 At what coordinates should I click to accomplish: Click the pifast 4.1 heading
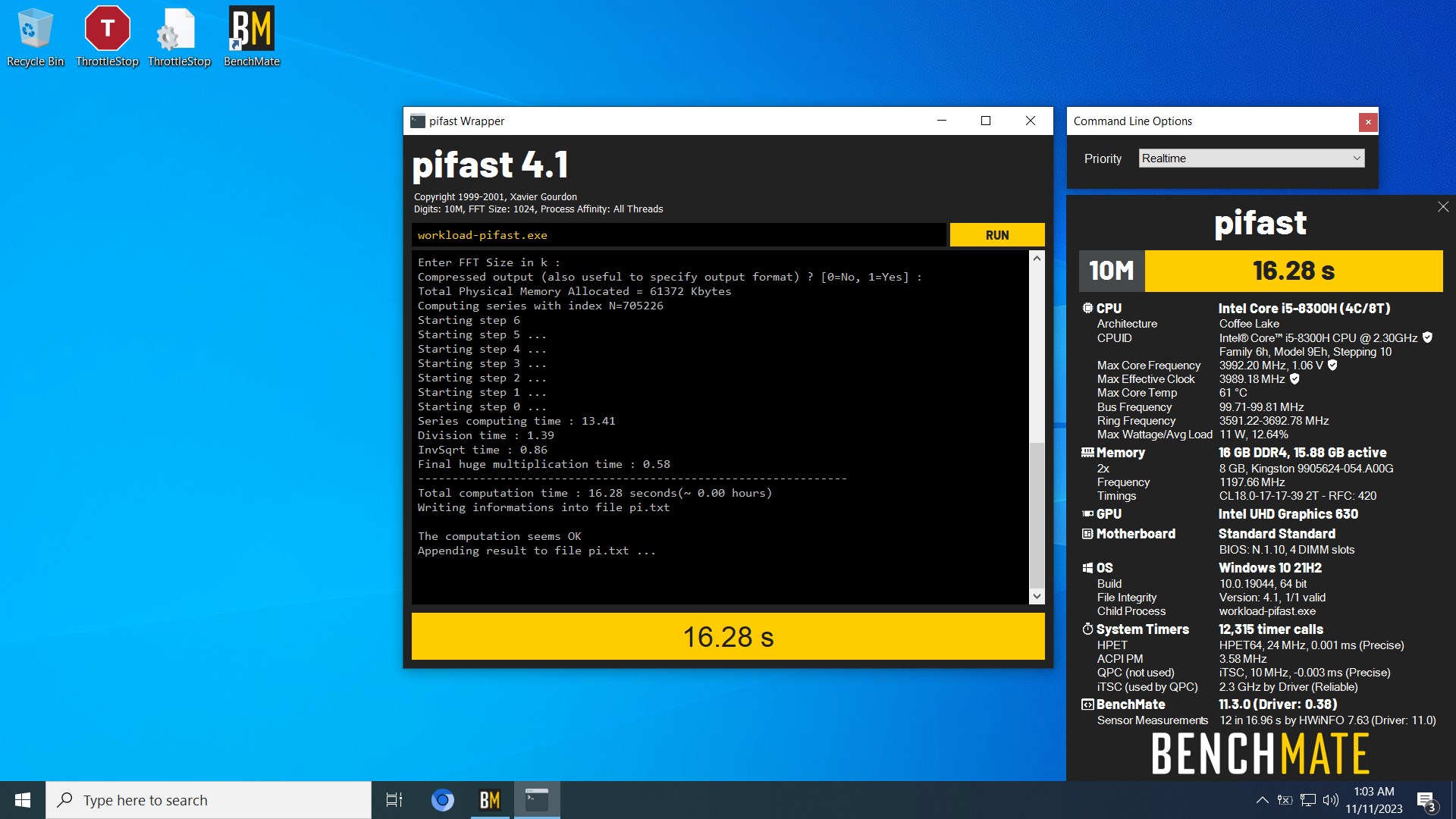coord(490,165)
